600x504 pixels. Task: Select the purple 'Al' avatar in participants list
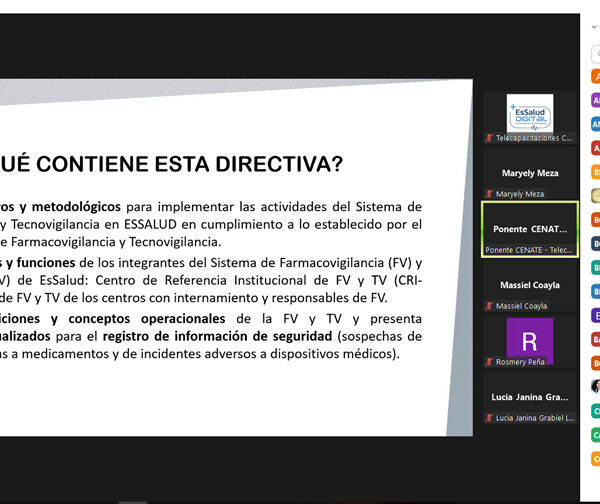[596, 100]
